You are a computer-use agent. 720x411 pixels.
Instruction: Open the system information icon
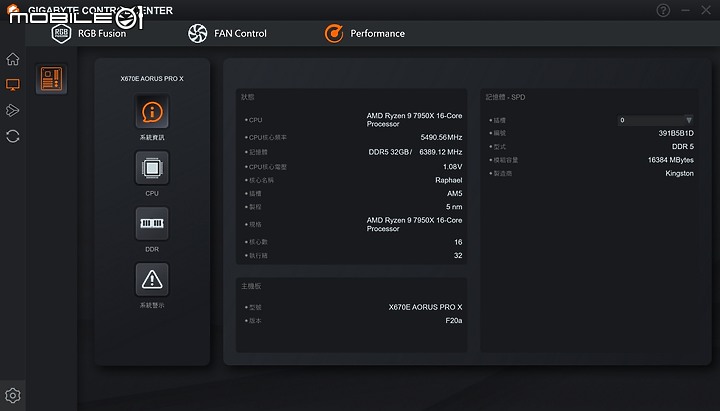[152, 112]
